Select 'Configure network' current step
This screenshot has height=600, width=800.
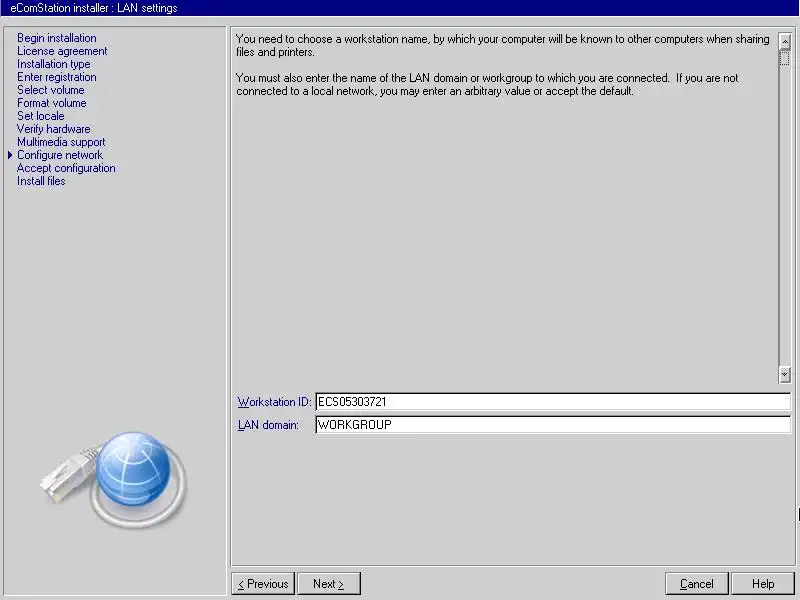coord(60,155)
